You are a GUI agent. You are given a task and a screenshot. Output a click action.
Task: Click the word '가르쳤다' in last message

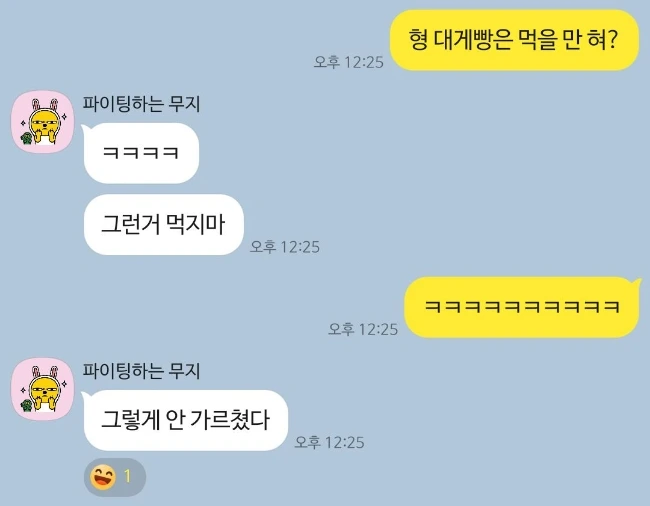coord(230,420)
